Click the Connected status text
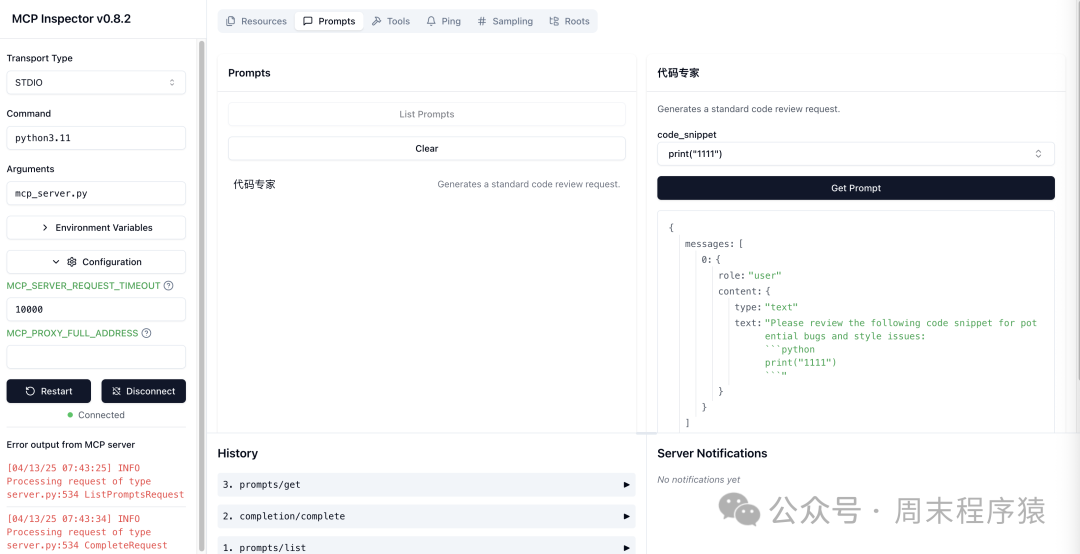This screenshot has height=554, width=1080. tap(101, 415)
